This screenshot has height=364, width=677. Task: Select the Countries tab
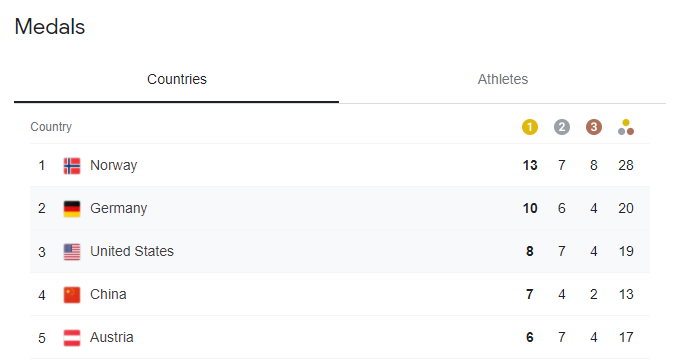pyautogui.click(x=177, y=79)
